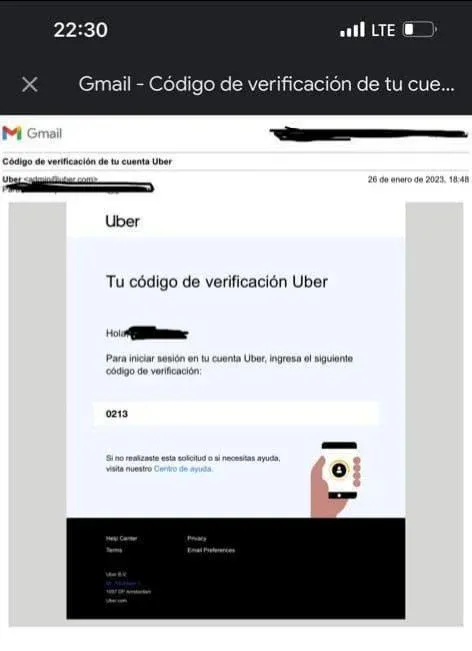
Task: Tap the hand holding phone illustration
Action: 335,480
